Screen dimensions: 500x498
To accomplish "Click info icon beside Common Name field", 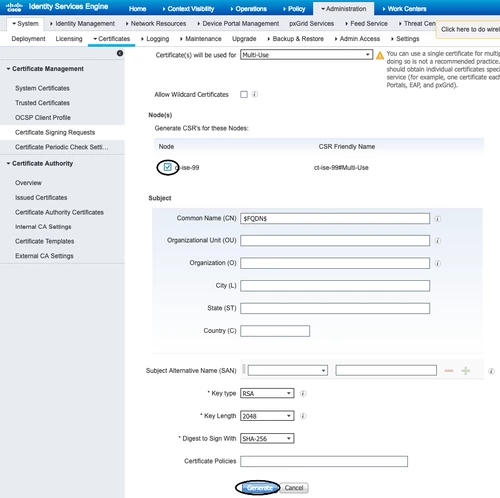I will 438,219.
